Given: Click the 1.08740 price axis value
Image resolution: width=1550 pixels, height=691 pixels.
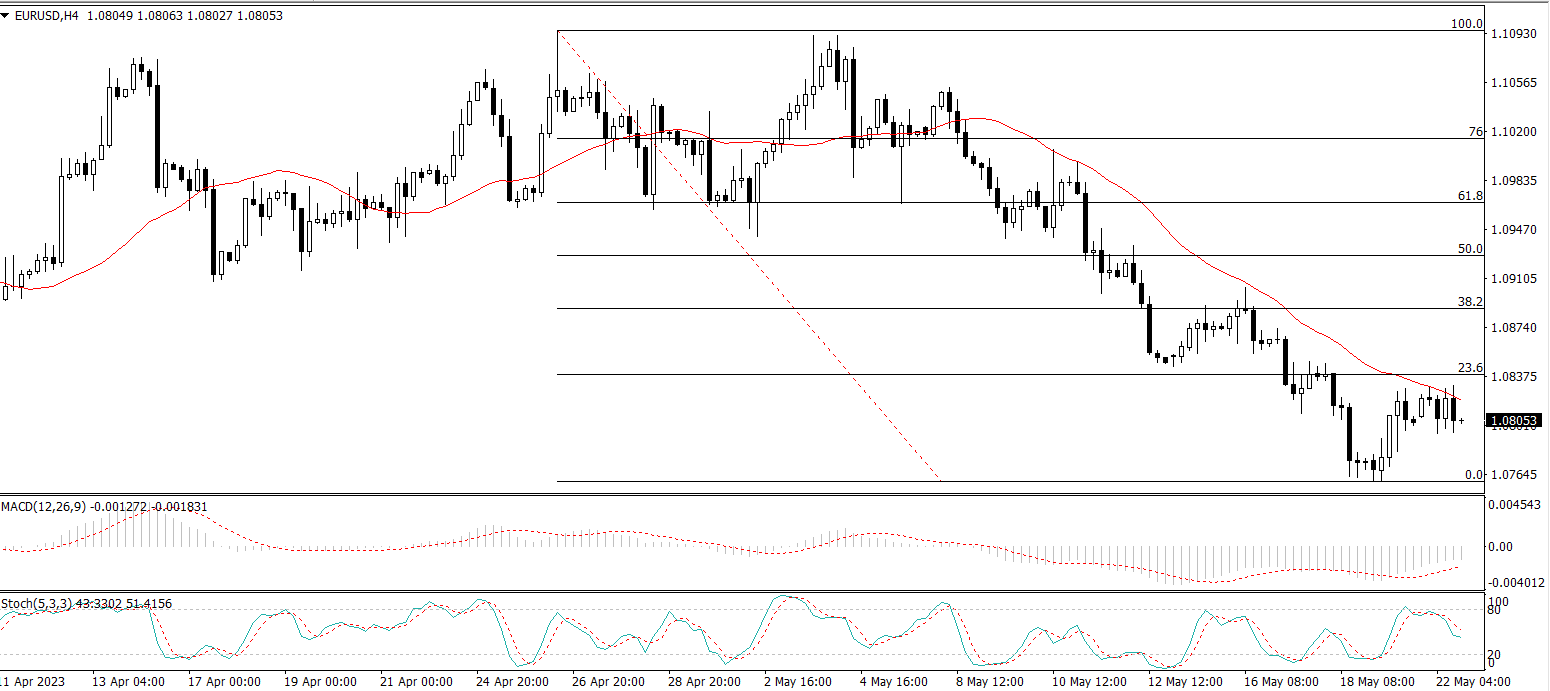Looking at the screenshot, I should [x=1513, y=328].
